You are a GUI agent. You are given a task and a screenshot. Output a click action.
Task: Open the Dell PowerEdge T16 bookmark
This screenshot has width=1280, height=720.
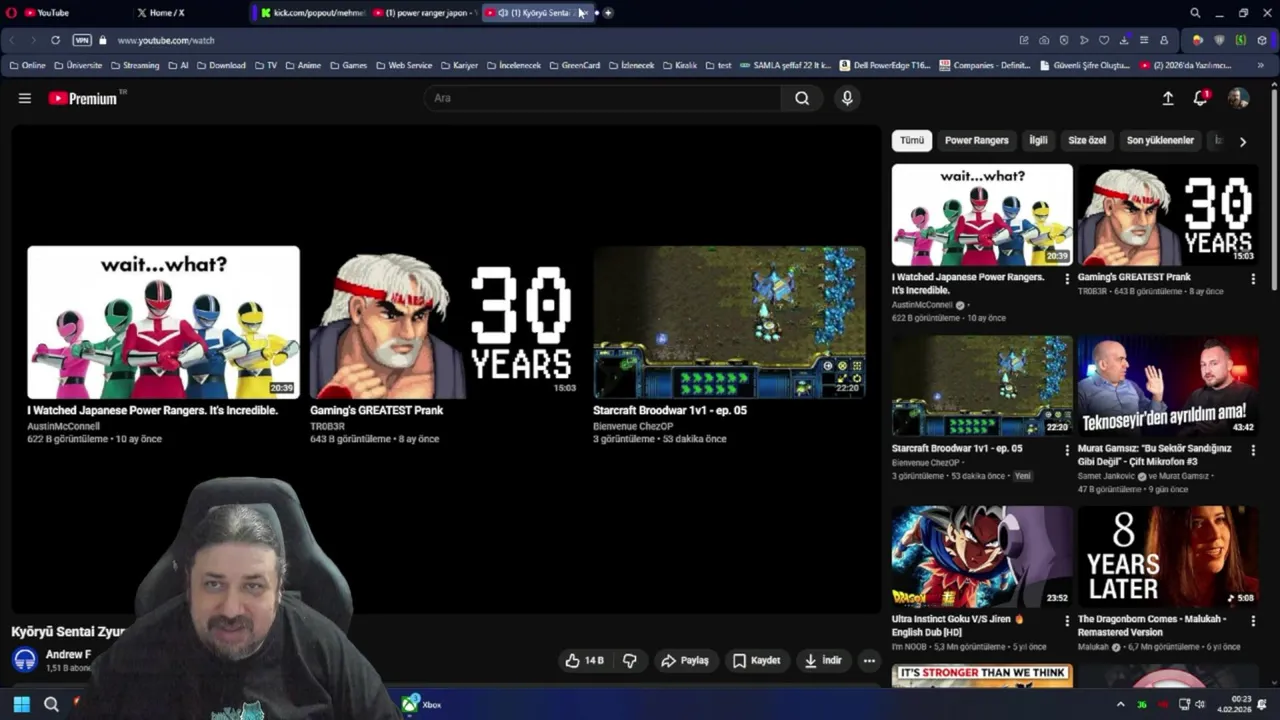[885, 65]
